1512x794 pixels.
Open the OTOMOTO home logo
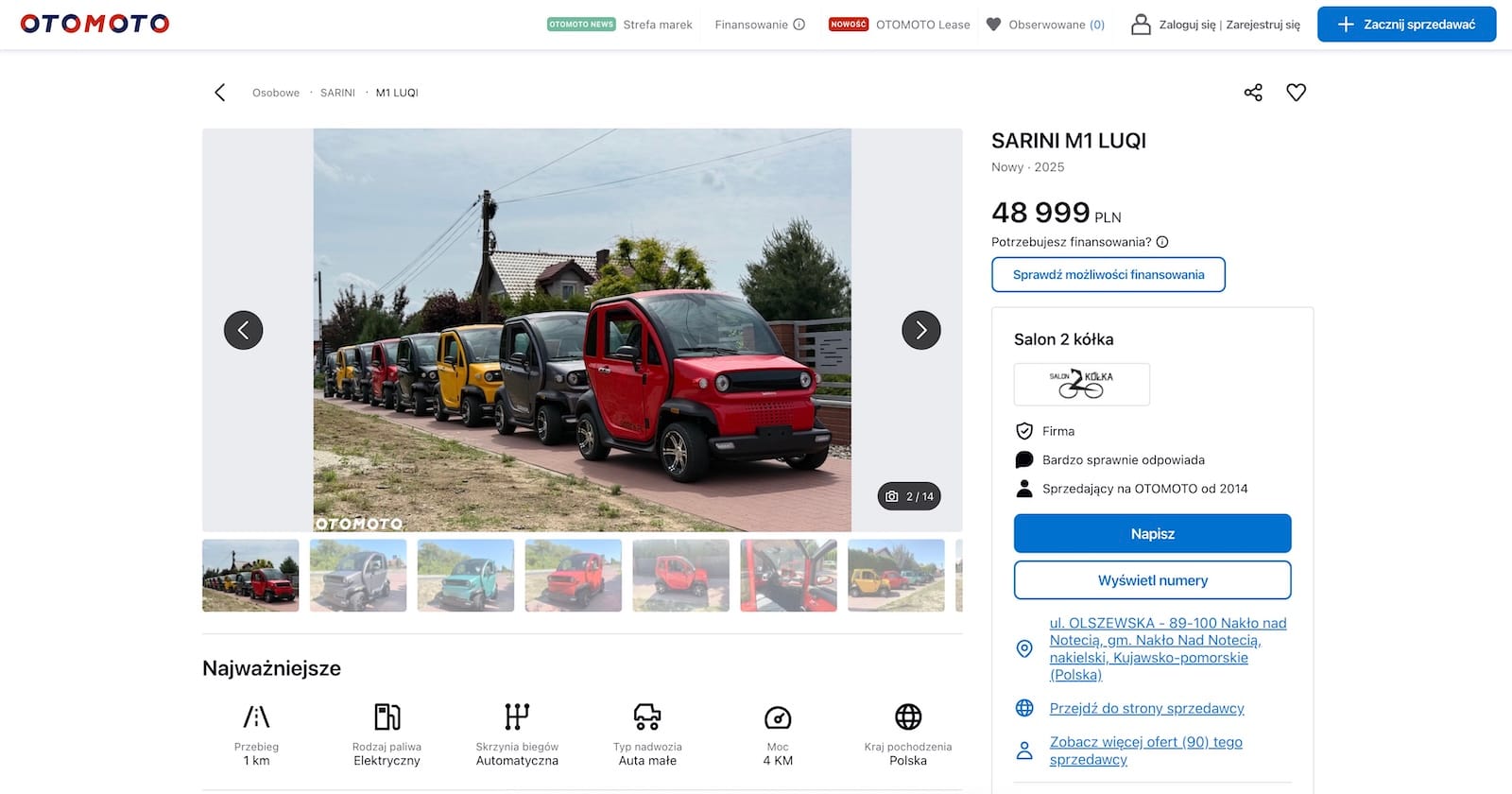click(x=94, y=24)
